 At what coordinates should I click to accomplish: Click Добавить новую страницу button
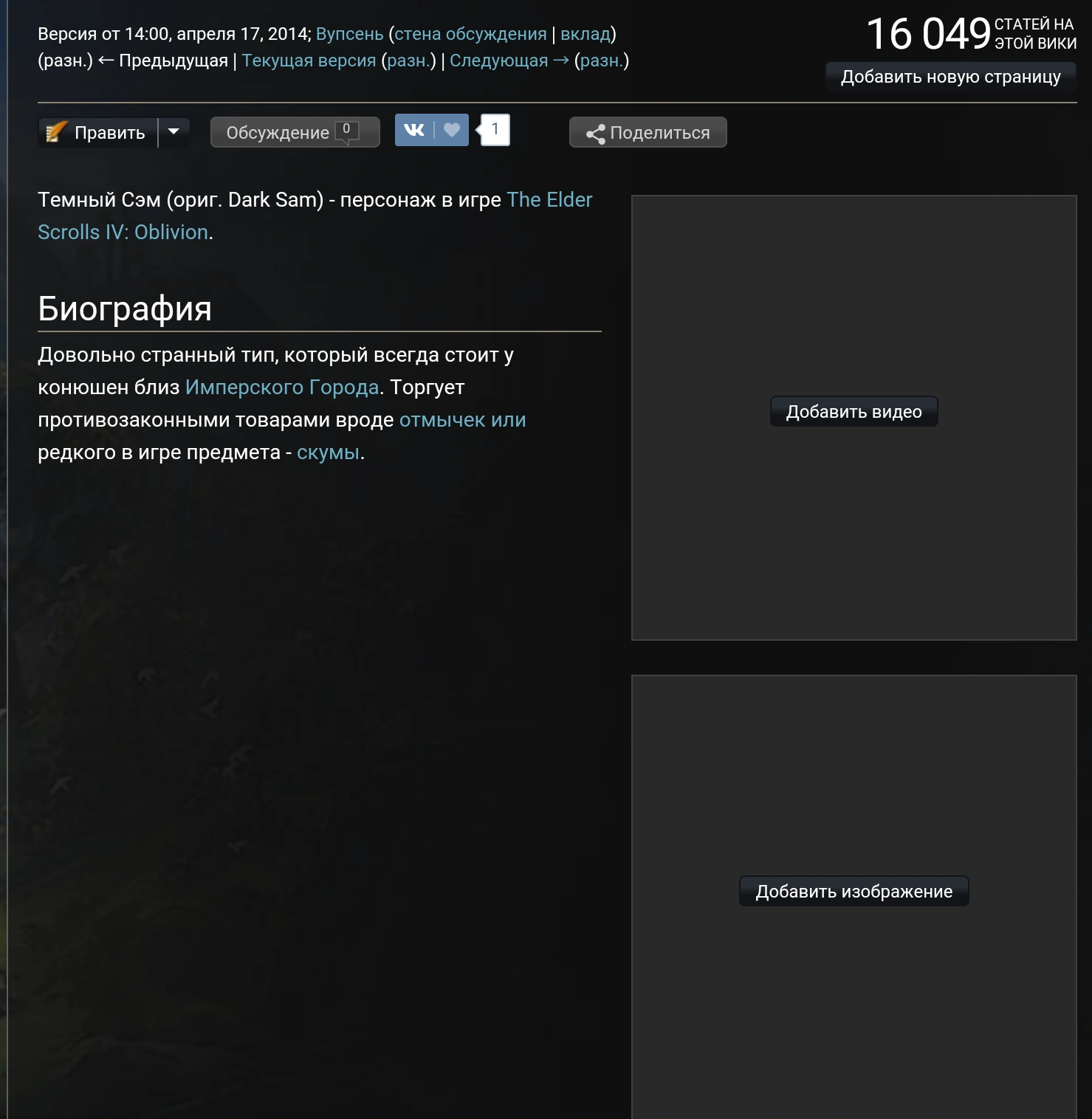click(x=951, y=77)
